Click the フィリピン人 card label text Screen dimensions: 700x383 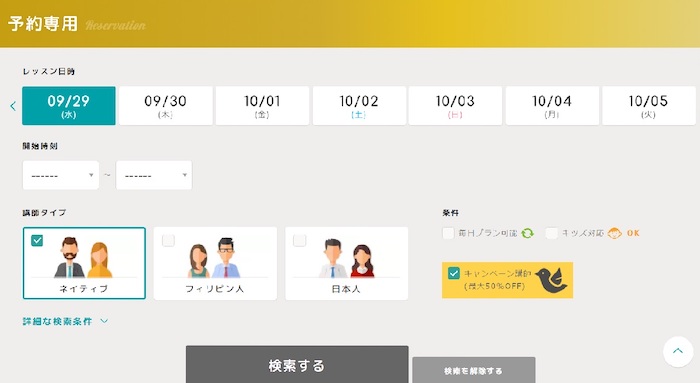(215, 289)
